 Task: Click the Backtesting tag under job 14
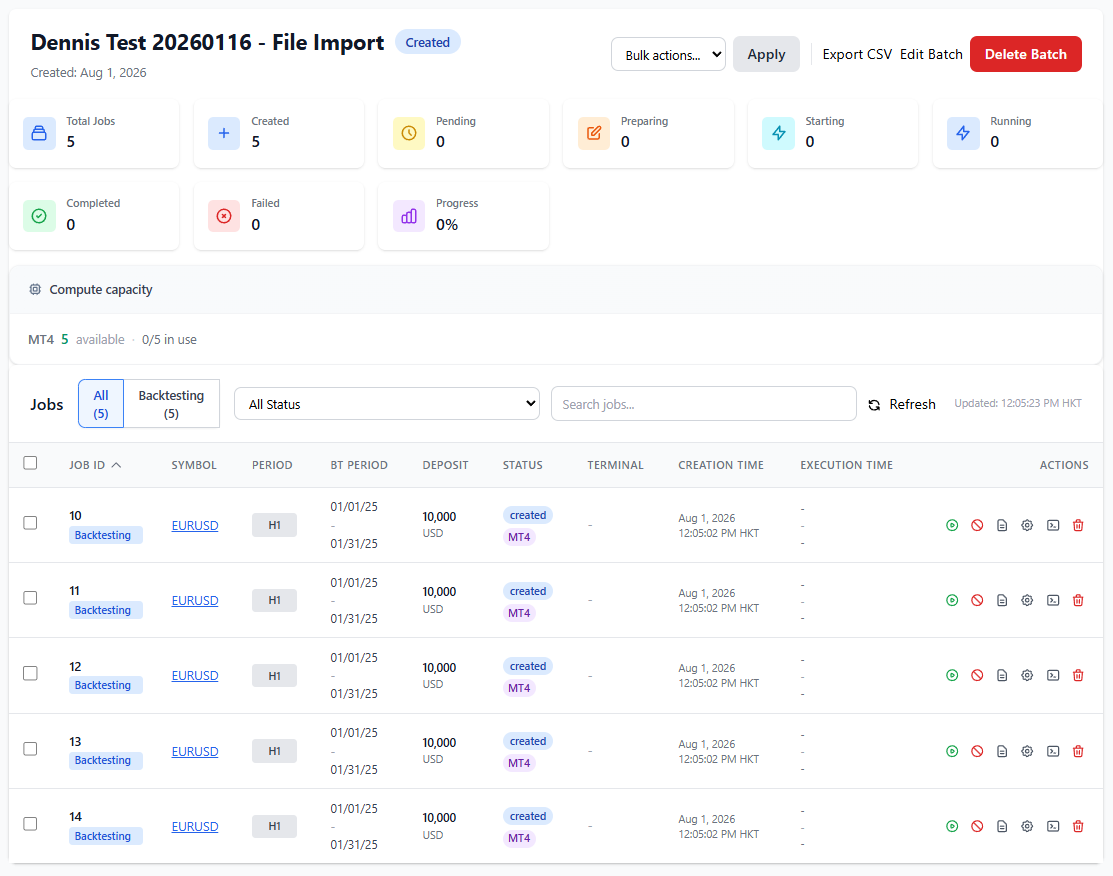coord(105,836)
